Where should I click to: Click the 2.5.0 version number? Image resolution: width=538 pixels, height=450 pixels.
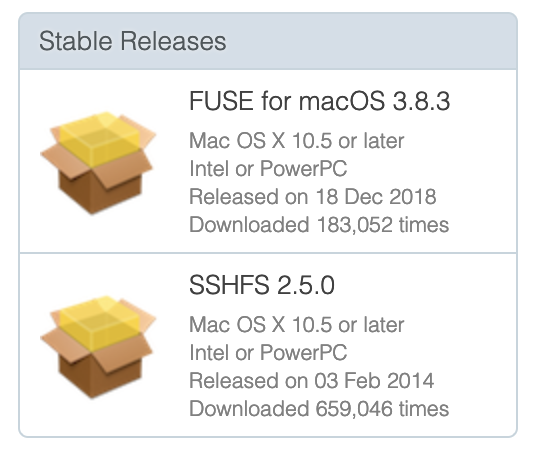(305, 285)
